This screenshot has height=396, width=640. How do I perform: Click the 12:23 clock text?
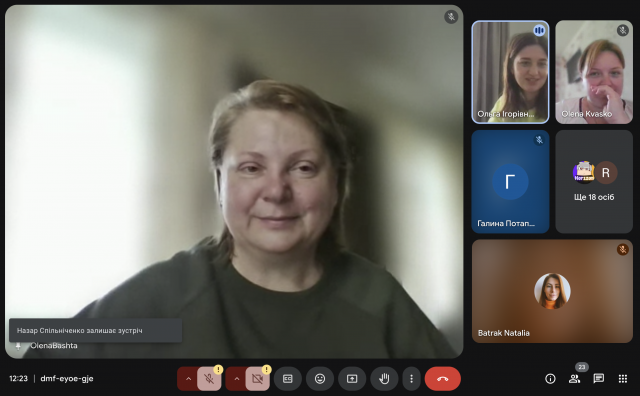click(18, 378)
